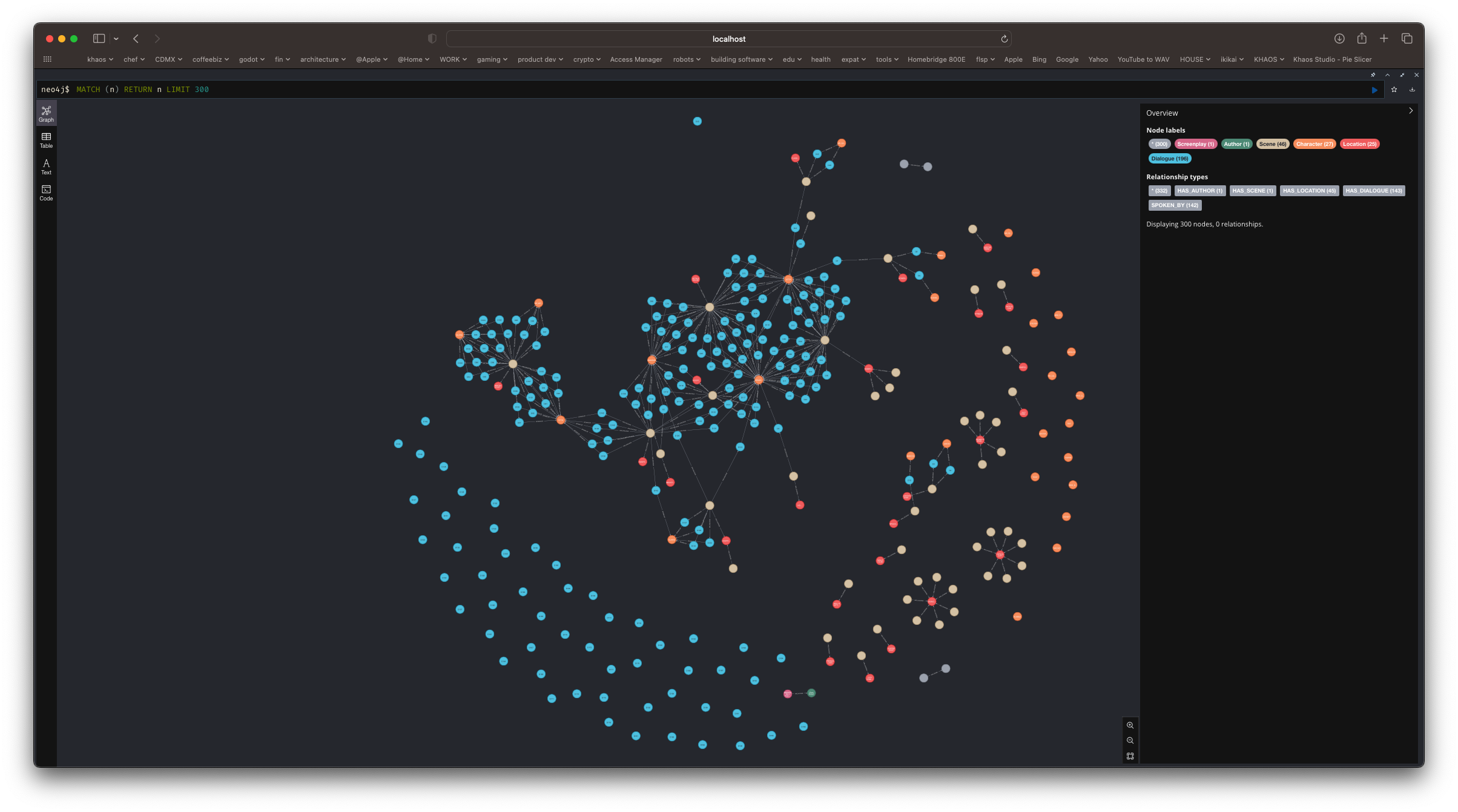
Task: Zoom out of the graph
Action: (x=1130, y=741)
